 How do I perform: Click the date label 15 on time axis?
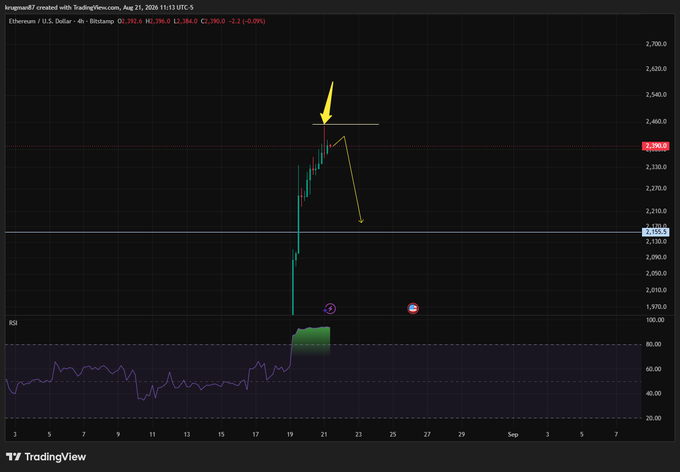coord(221,434)
